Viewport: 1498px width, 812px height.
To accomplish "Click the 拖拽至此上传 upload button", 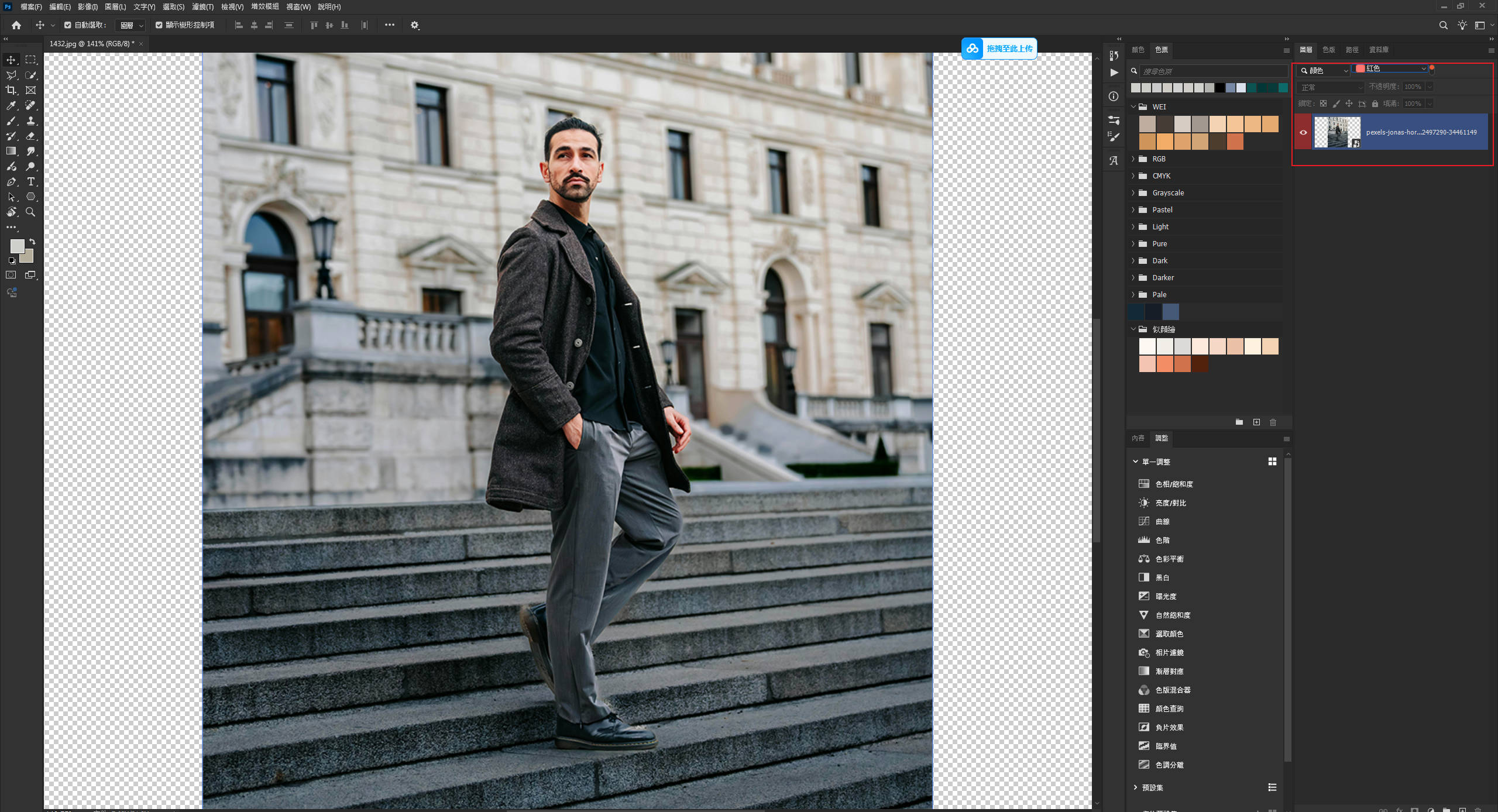I will (x=999, y=49).
